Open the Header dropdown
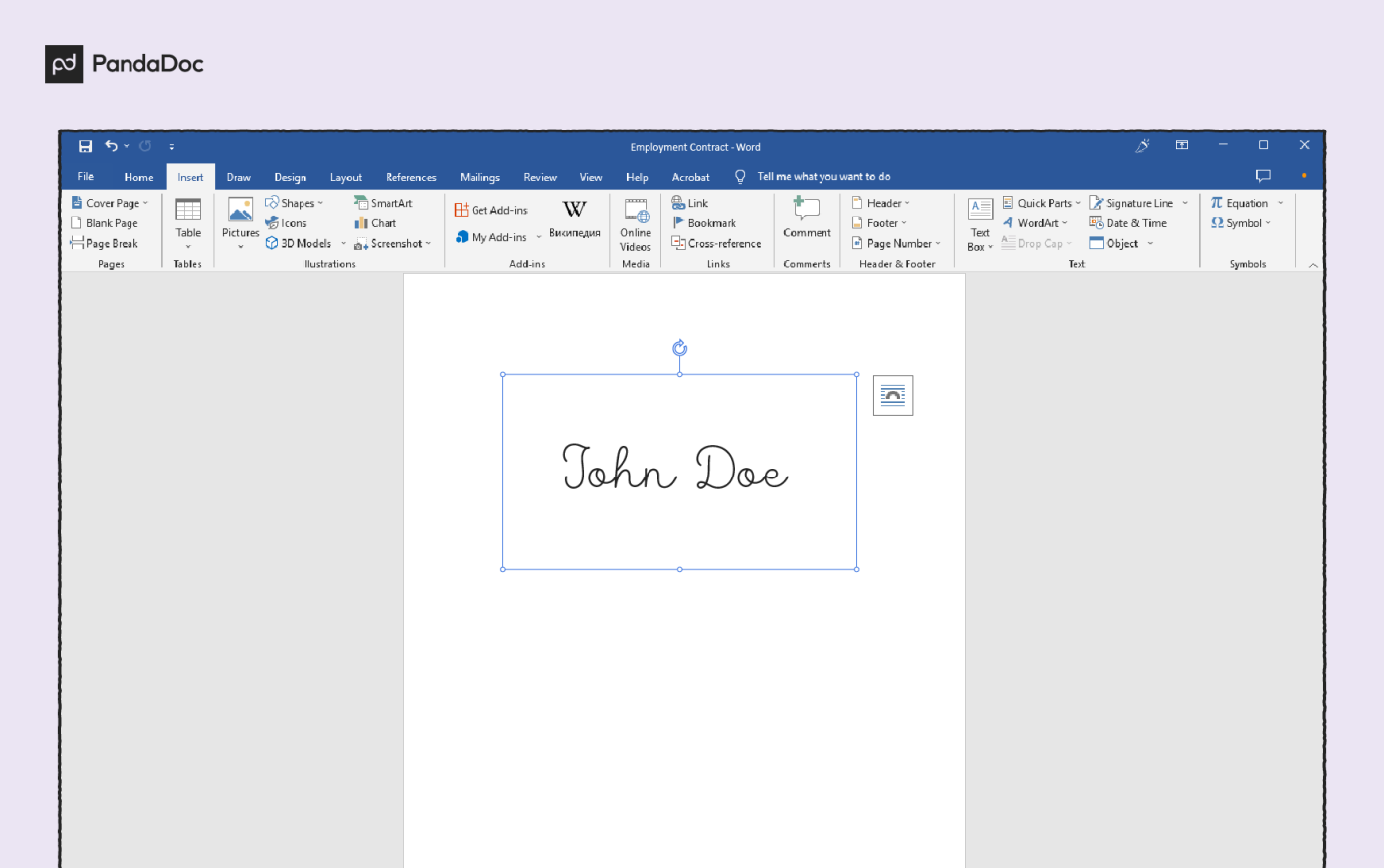This screenshot has height=868, width=1384. (x=879, y=202)
